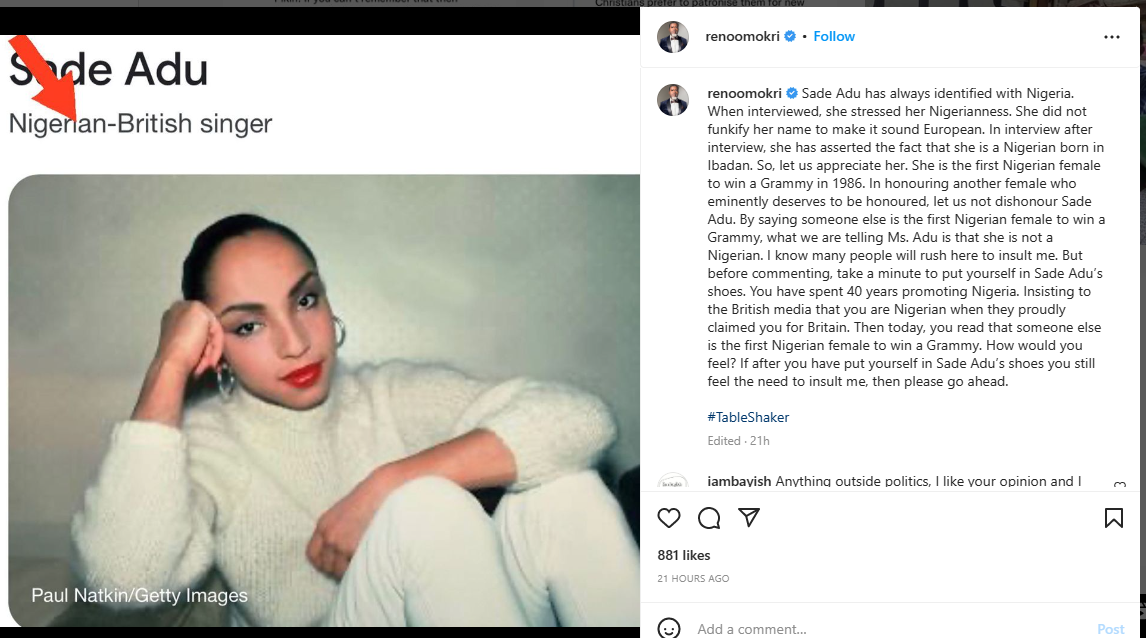Click the Sade Adu post image
The image size is (1146, 638).
(x=322, y=400)
